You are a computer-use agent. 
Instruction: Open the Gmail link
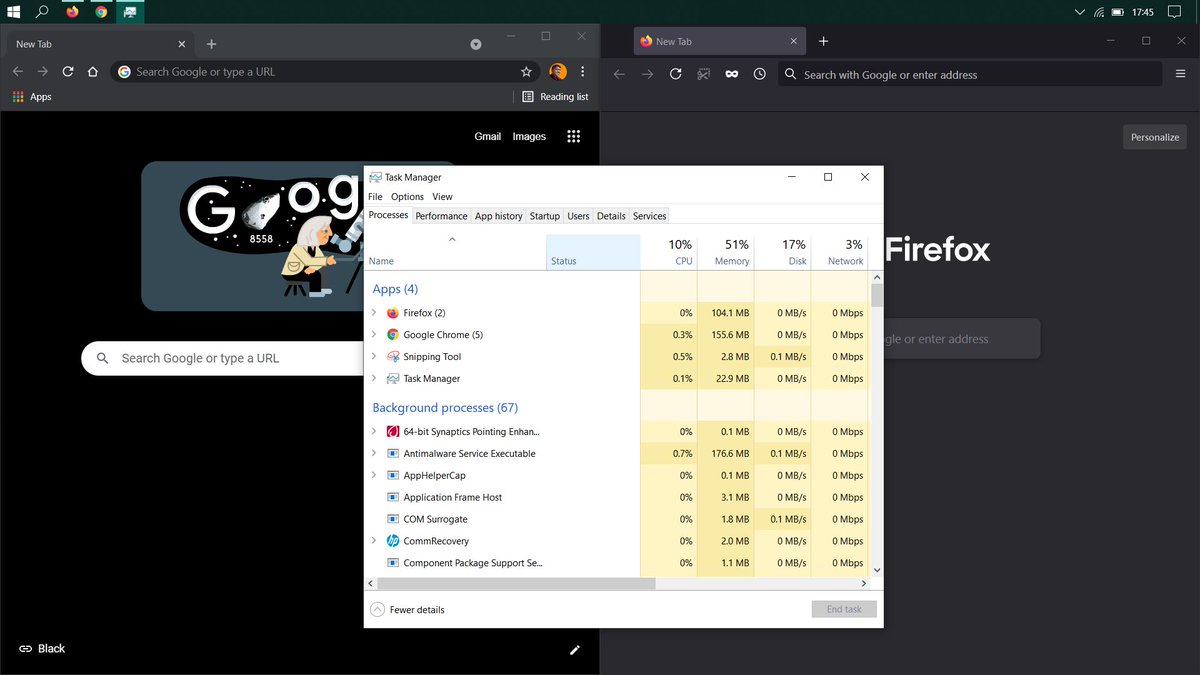coord(487,136)
